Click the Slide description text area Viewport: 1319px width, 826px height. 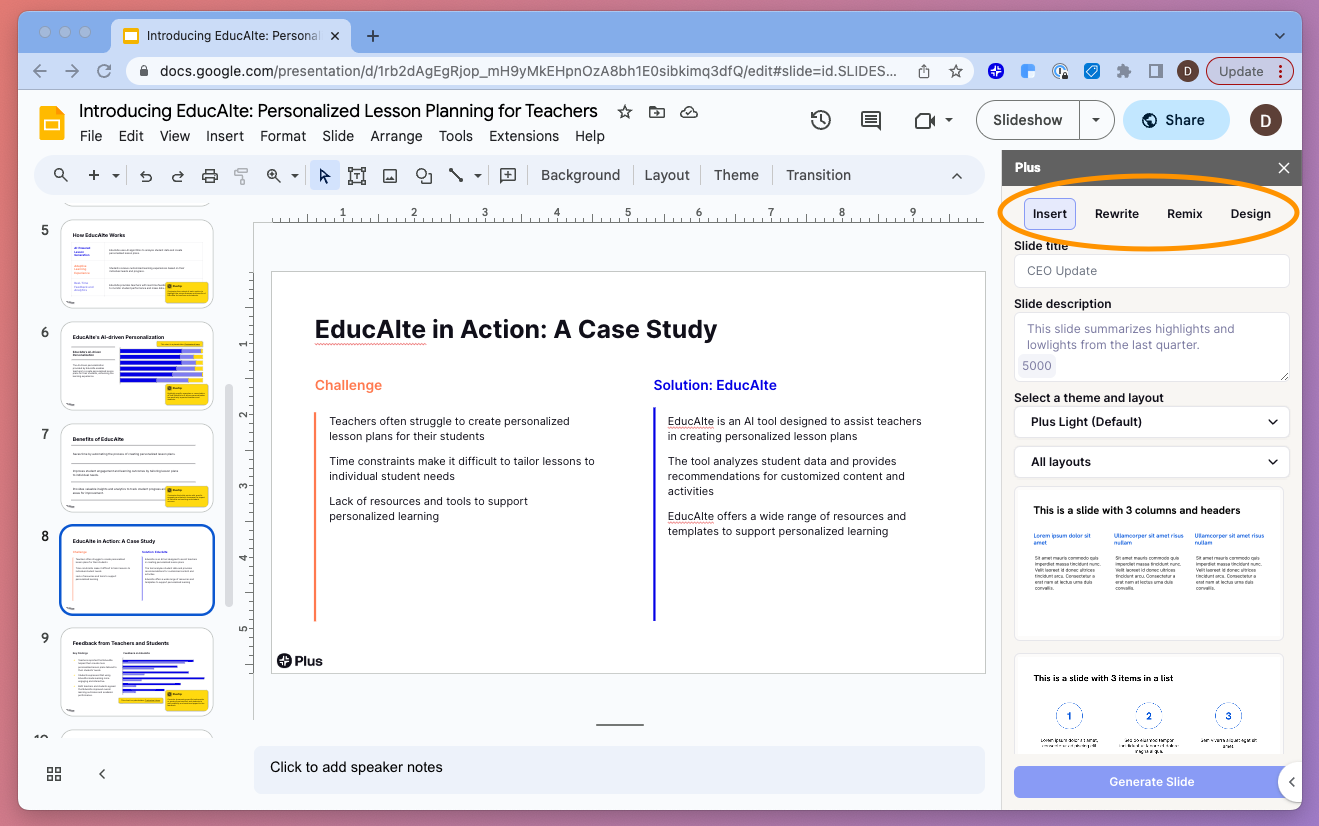1151,347
